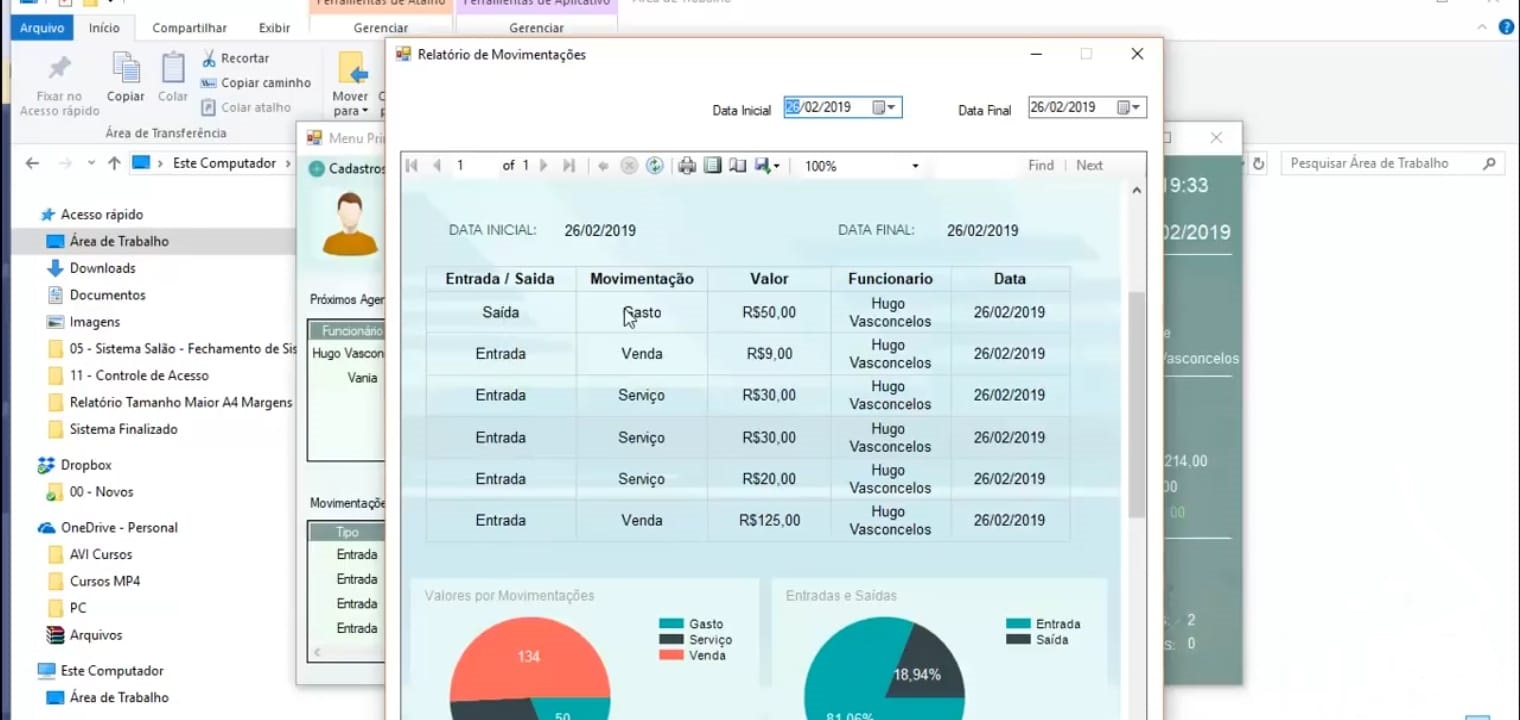The height and width of the screenshot is (720, 1520).
Task: Print the movimentações report
Action: pos(687,166)
